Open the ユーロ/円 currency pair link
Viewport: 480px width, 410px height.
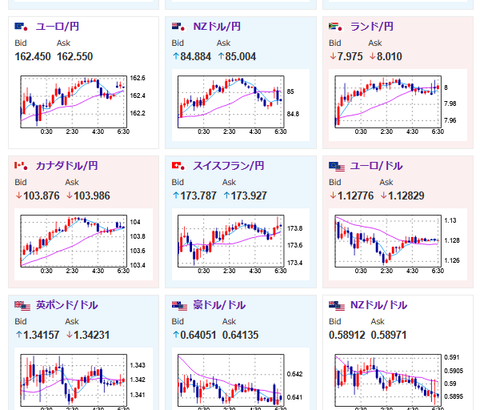57,26
